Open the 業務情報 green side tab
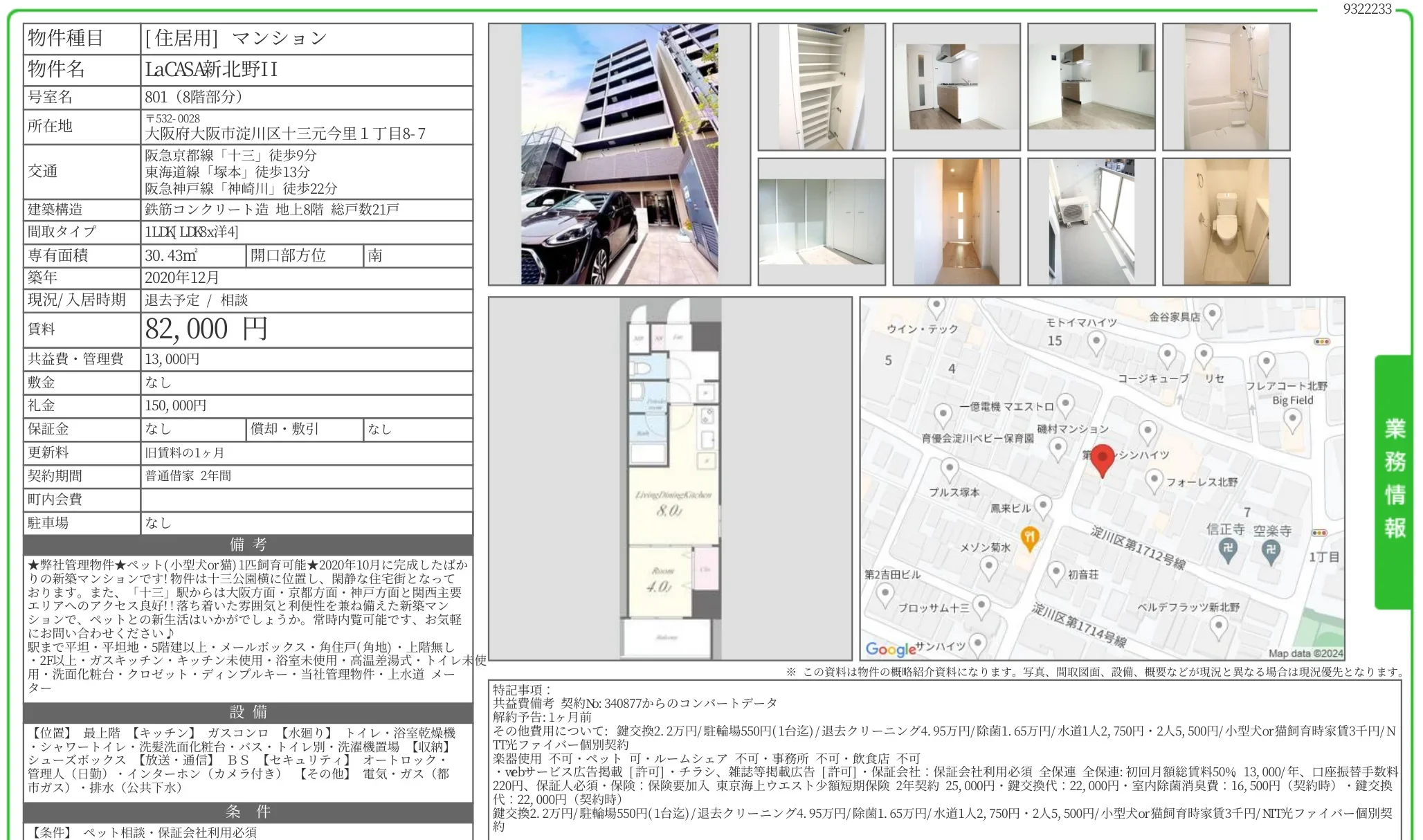 (x=1394, y=480)
